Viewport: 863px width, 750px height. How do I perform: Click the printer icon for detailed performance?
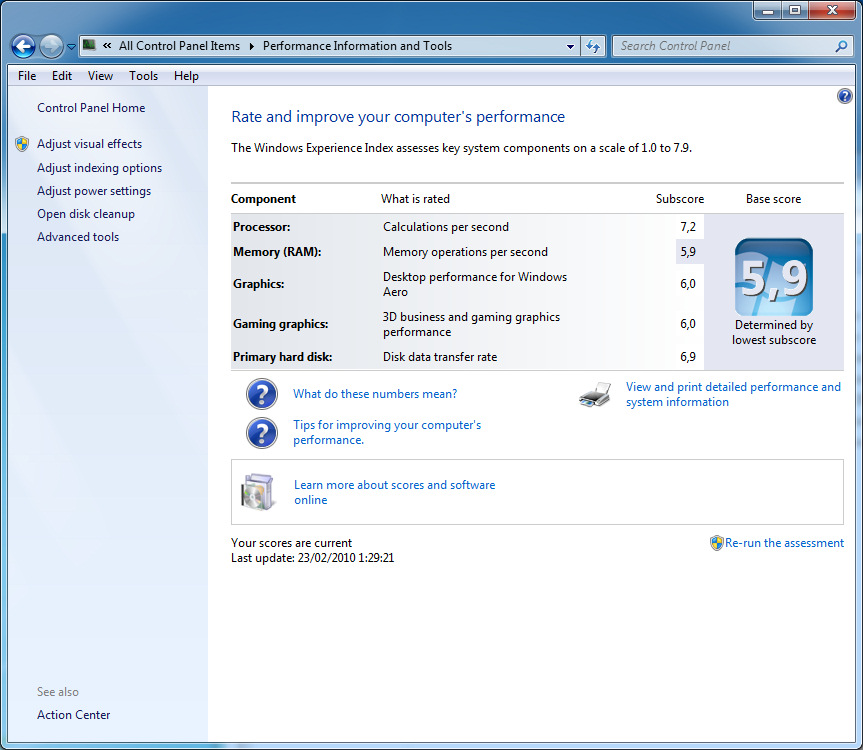(x=594, y=395)
